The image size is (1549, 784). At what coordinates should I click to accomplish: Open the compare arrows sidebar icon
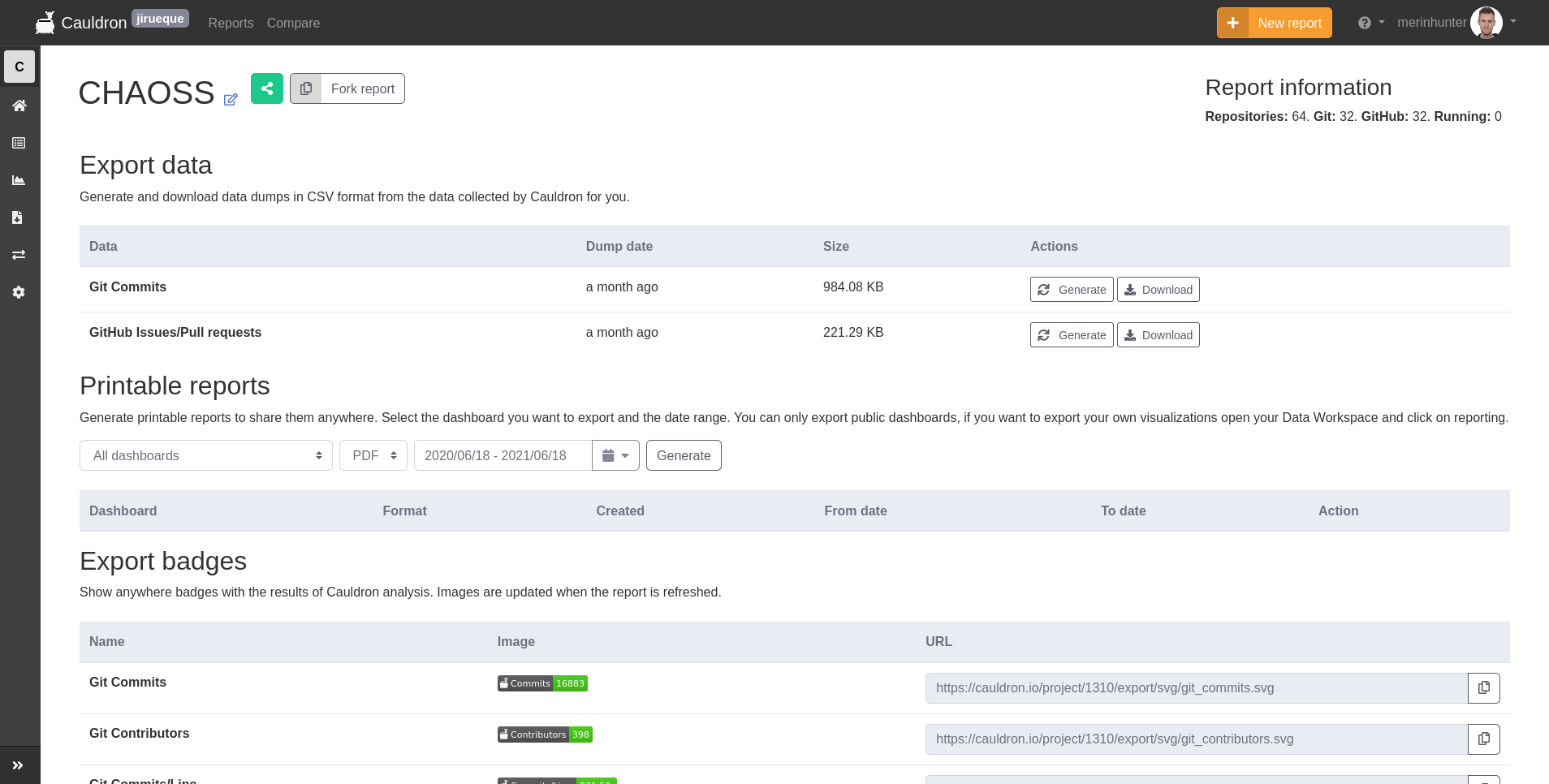[19, 255]
